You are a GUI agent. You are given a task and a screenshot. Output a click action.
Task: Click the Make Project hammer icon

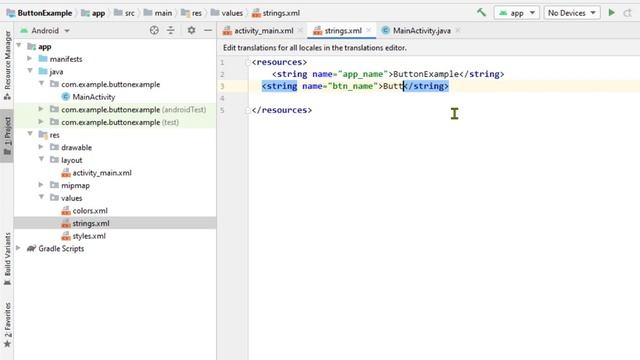tap(481, 13)
